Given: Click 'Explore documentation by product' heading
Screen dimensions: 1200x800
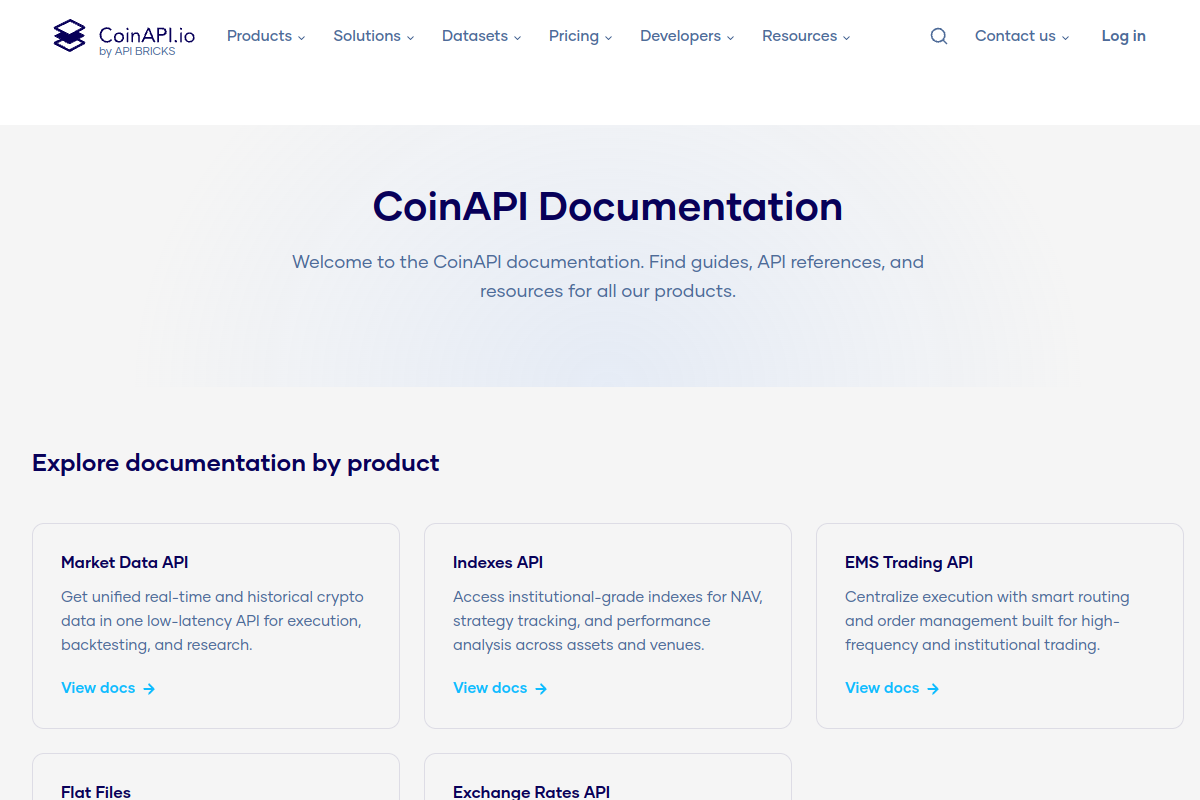Looking at the screenshot, I should [x=236, y=463].
